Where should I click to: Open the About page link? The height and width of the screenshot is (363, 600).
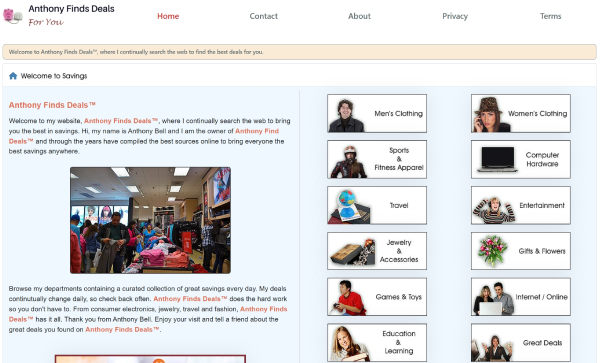tap(359, 16)
